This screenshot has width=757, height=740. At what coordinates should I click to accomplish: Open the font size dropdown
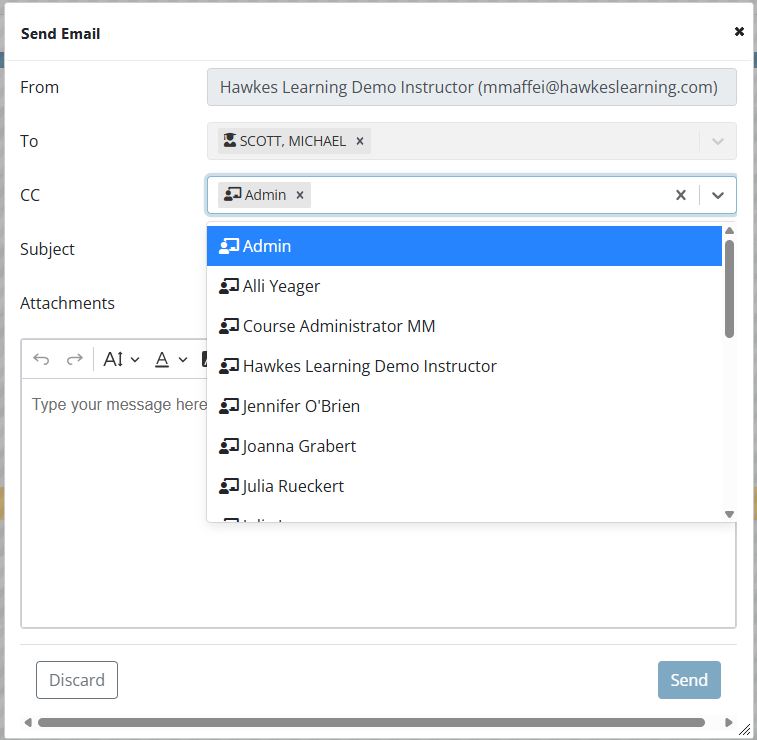coord(121,360)
